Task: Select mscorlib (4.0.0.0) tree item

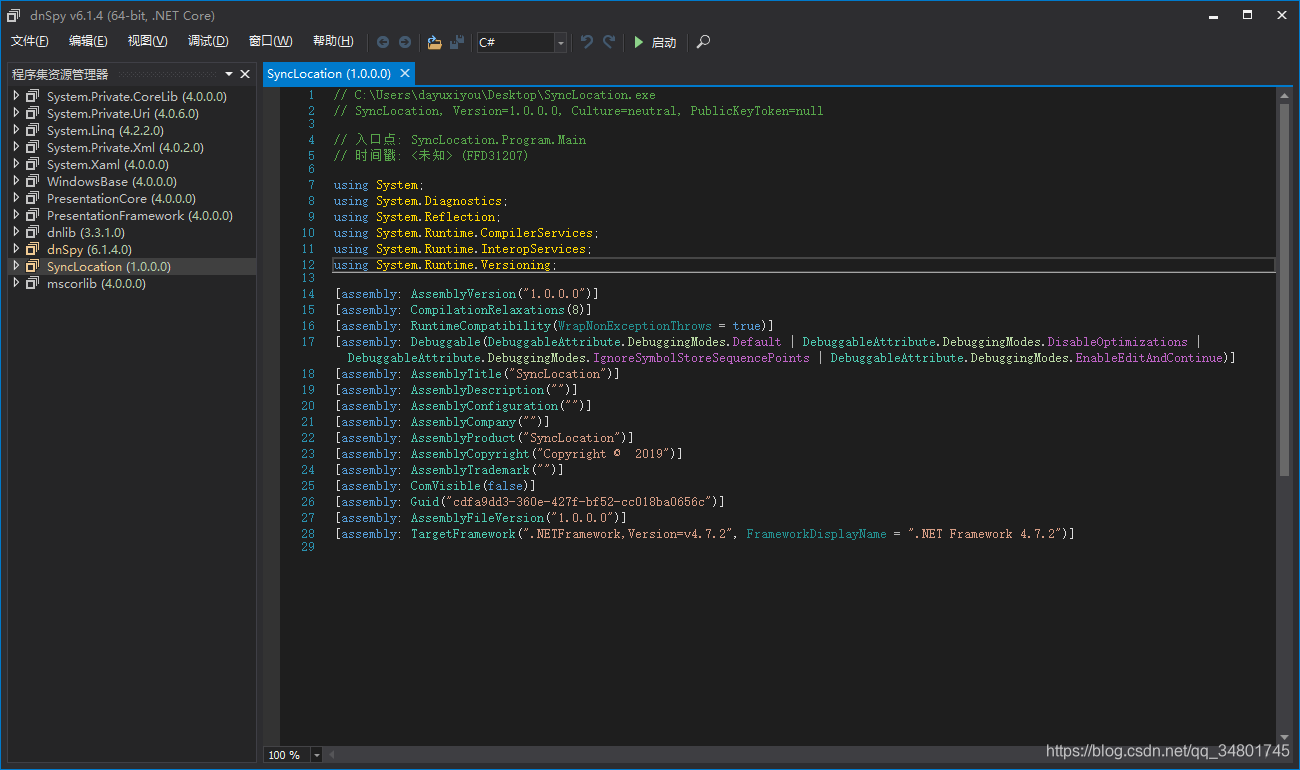Action: tap(96, 283)
